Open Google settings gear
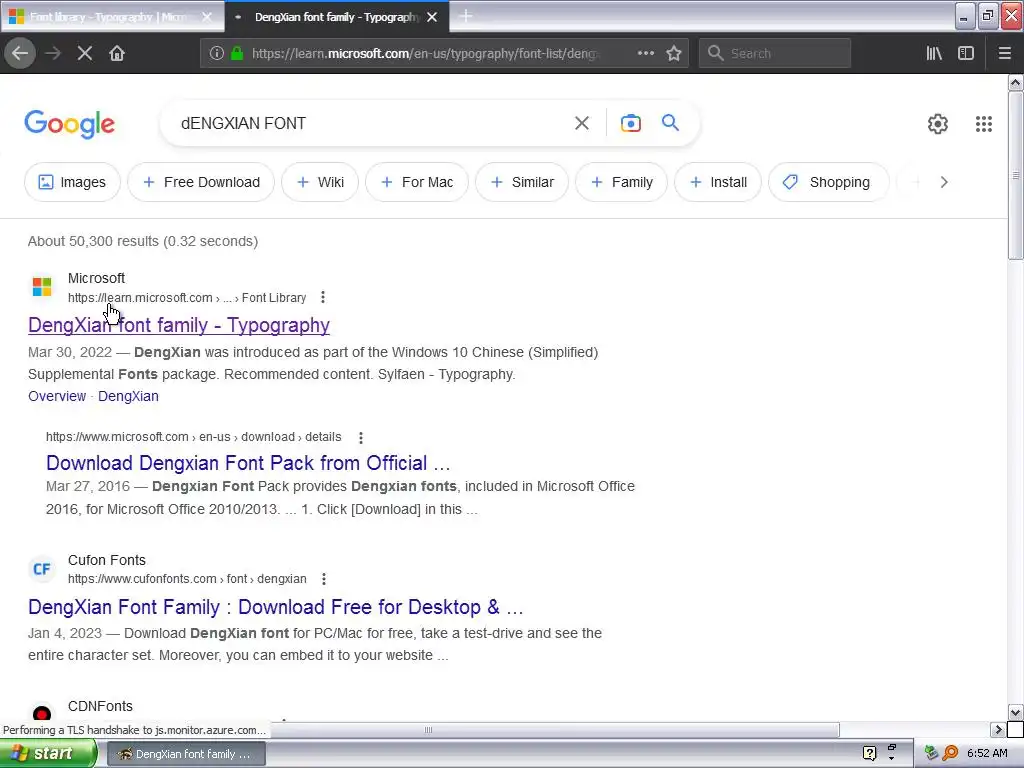 (938, 124)
